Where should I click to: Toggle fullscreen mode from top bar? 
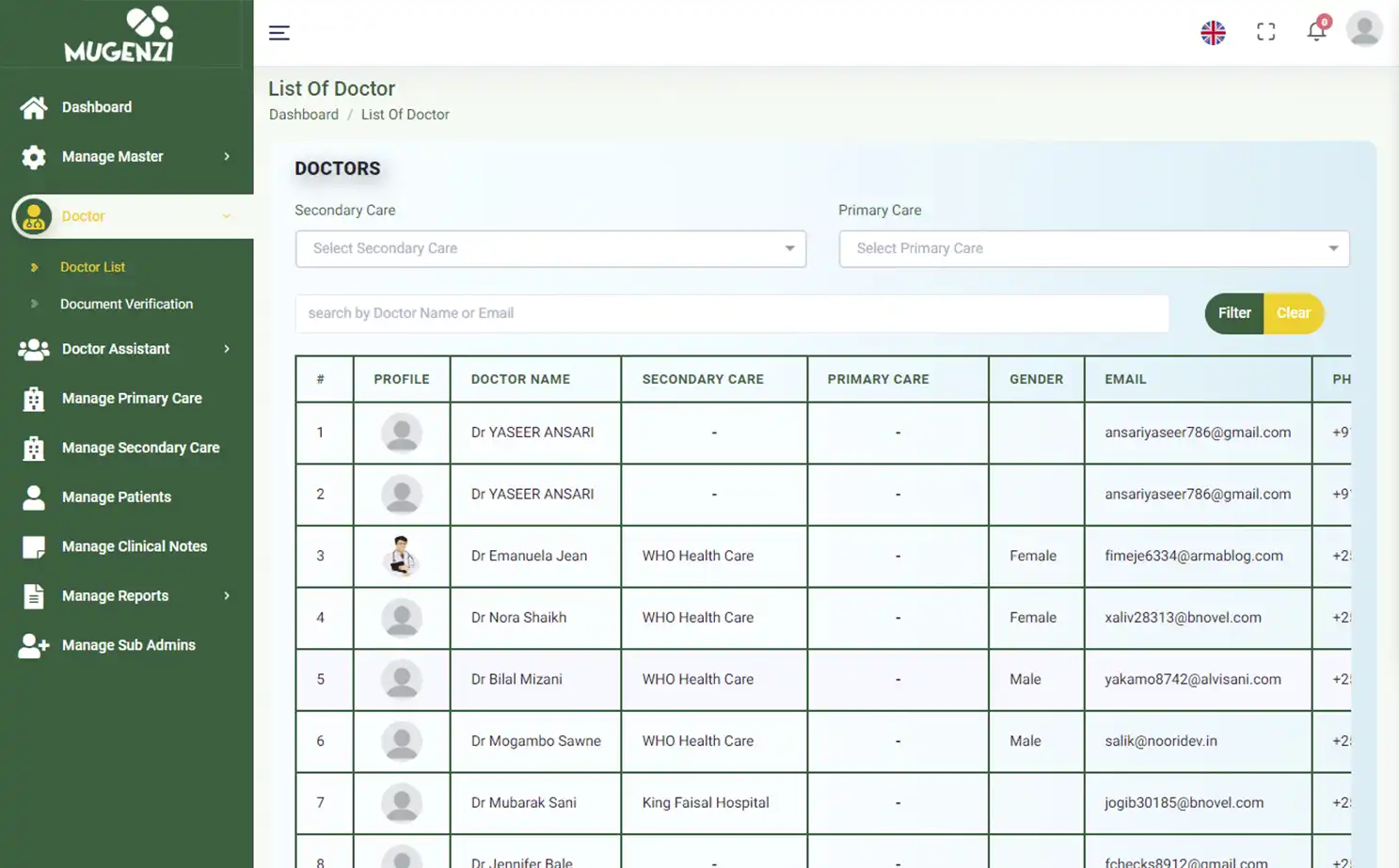1265,31
